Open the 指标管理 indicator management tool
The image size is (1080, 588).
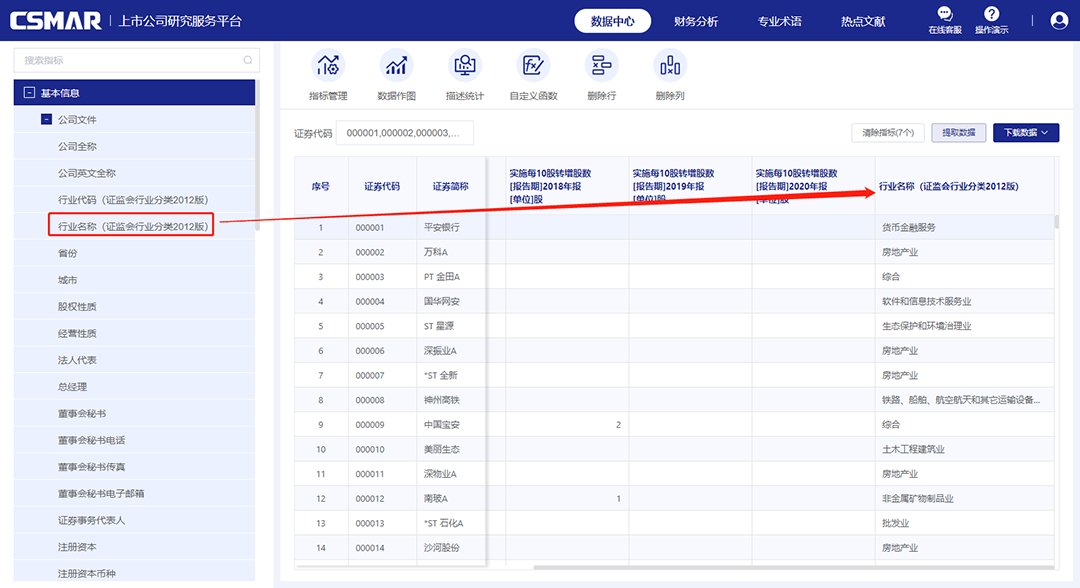[328, 66]
